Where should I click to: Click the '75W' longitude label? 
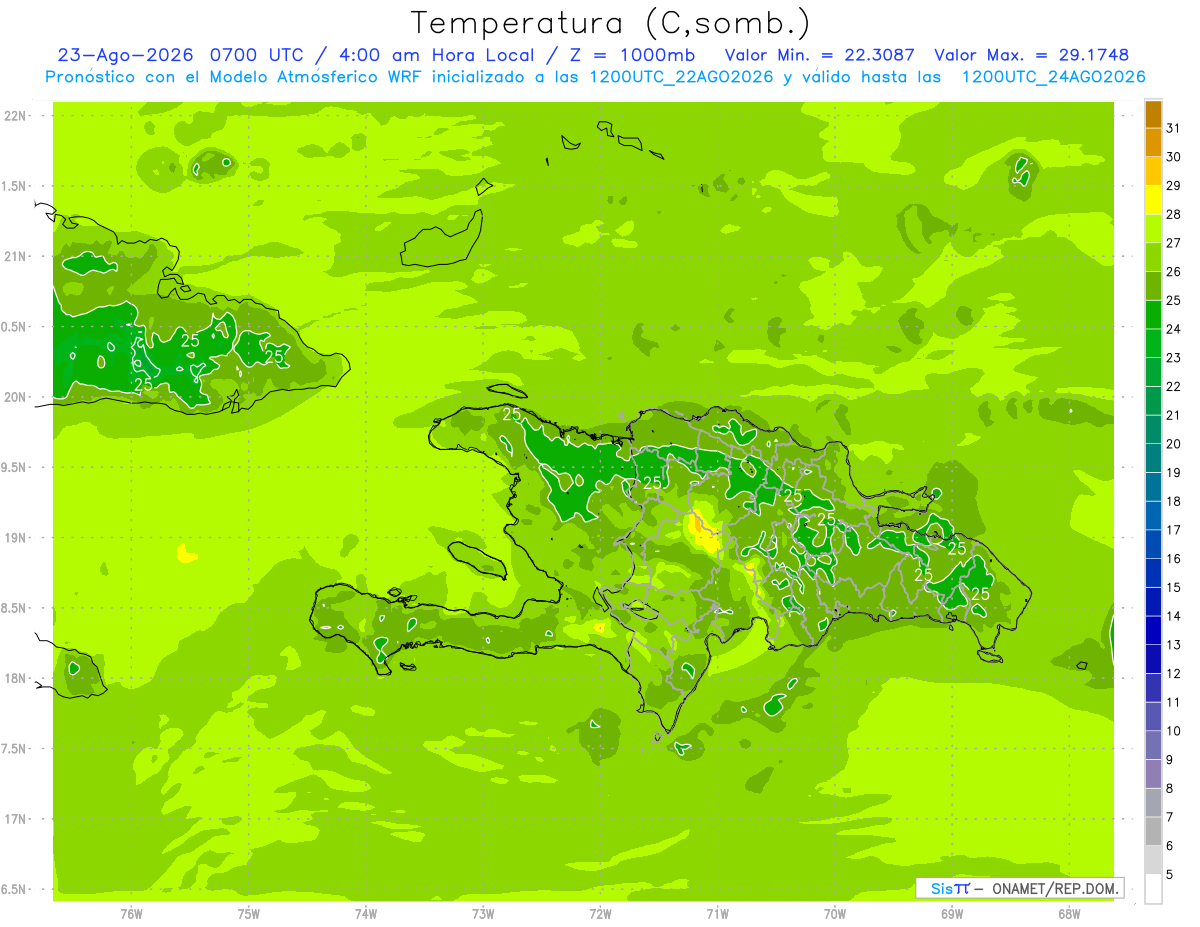click(x=249, y=913)
